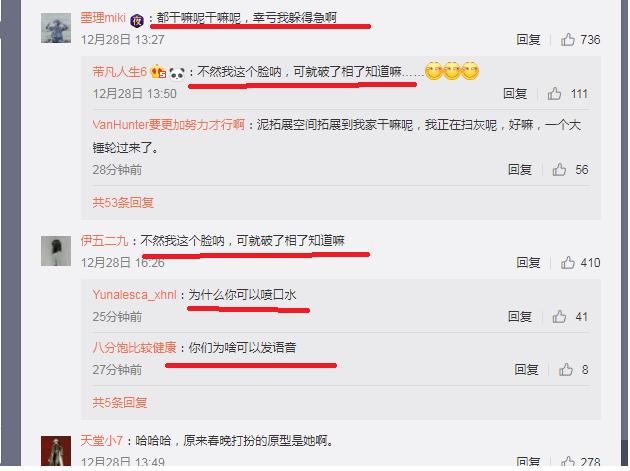Screen dimensions: 630x471
Task: Expand all 53 replies (共53条回复)
Action: 123,202
